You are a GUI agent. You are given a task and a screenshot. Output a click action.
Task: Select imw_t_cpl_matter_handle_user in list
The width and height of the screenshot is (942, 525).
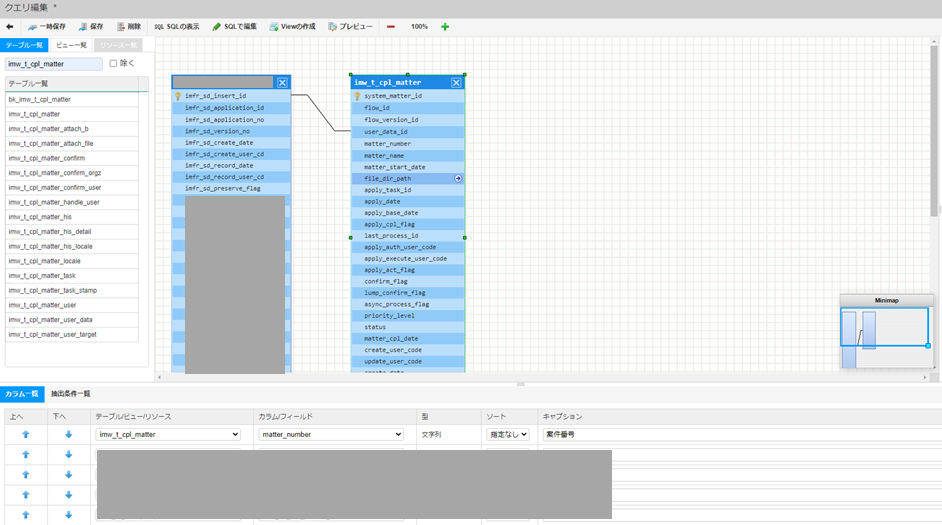72,202
